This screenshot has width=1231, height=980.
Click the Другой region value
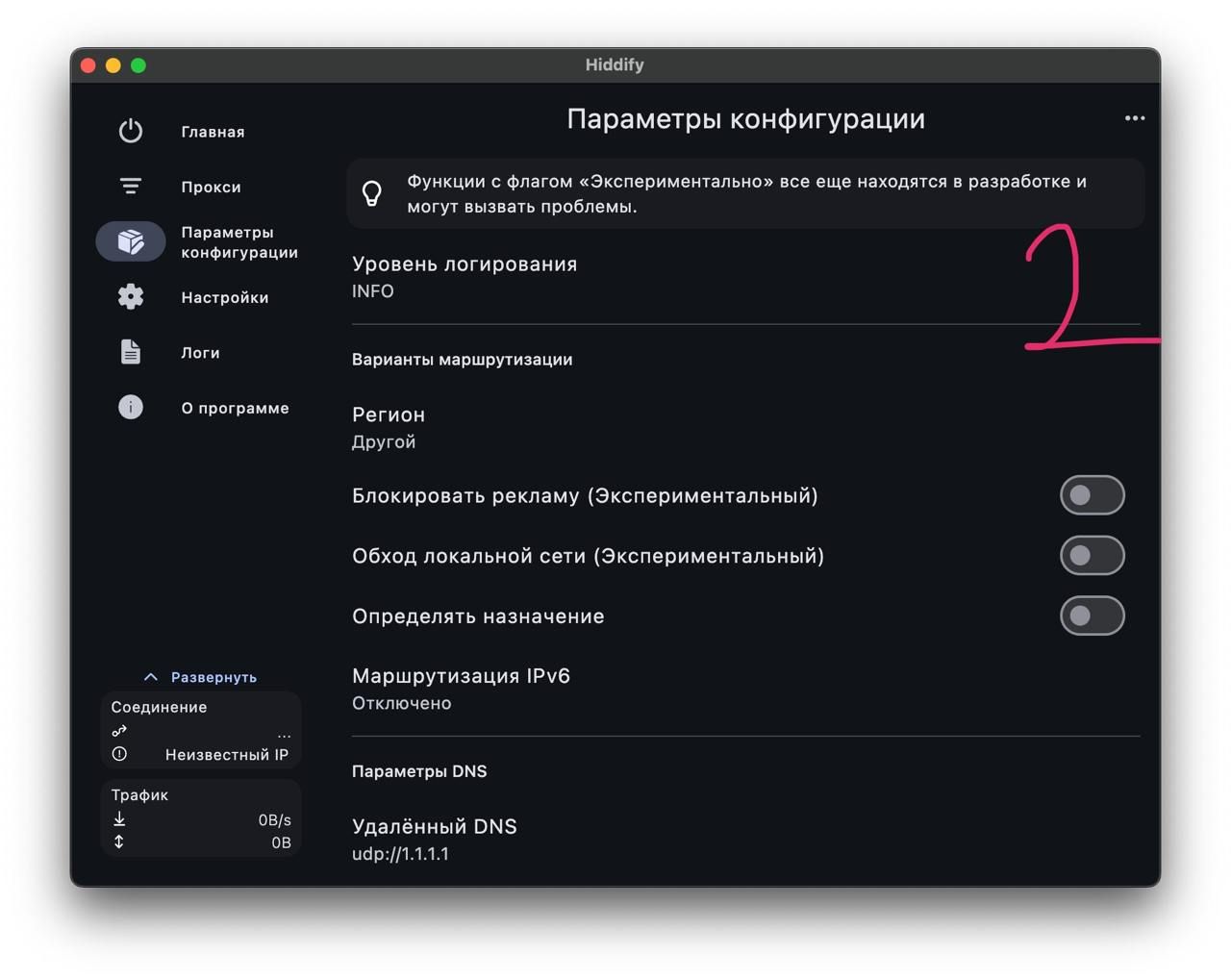(384, 441)
